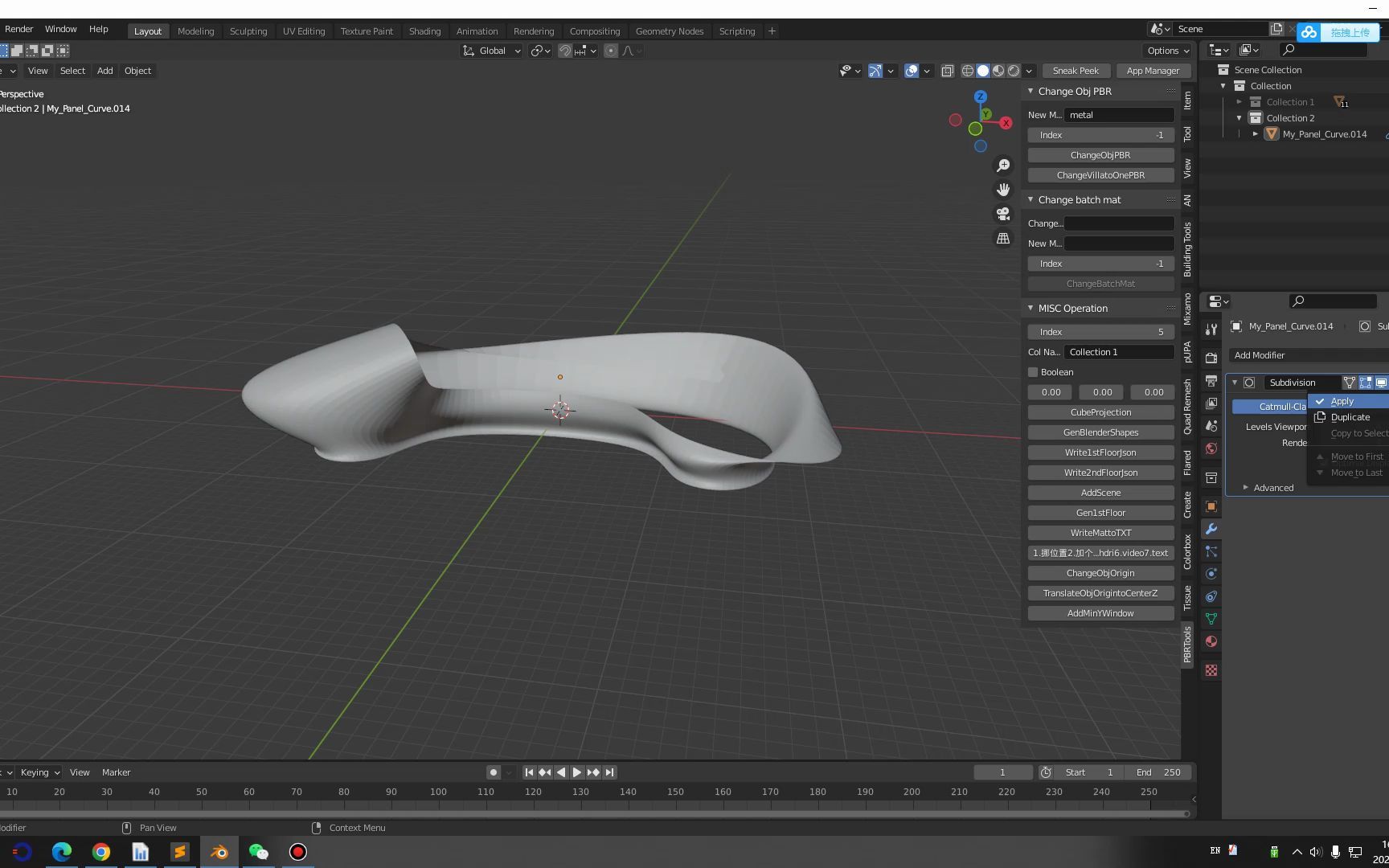Open the Transform Orientation Global dropdown

pos(490,51)
